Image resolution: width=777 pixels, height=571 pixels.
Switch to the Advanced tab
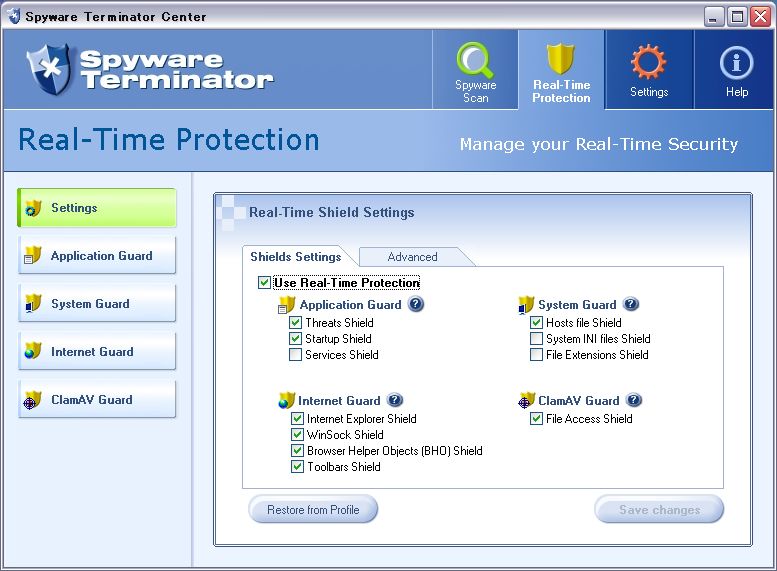pos(412,257)
